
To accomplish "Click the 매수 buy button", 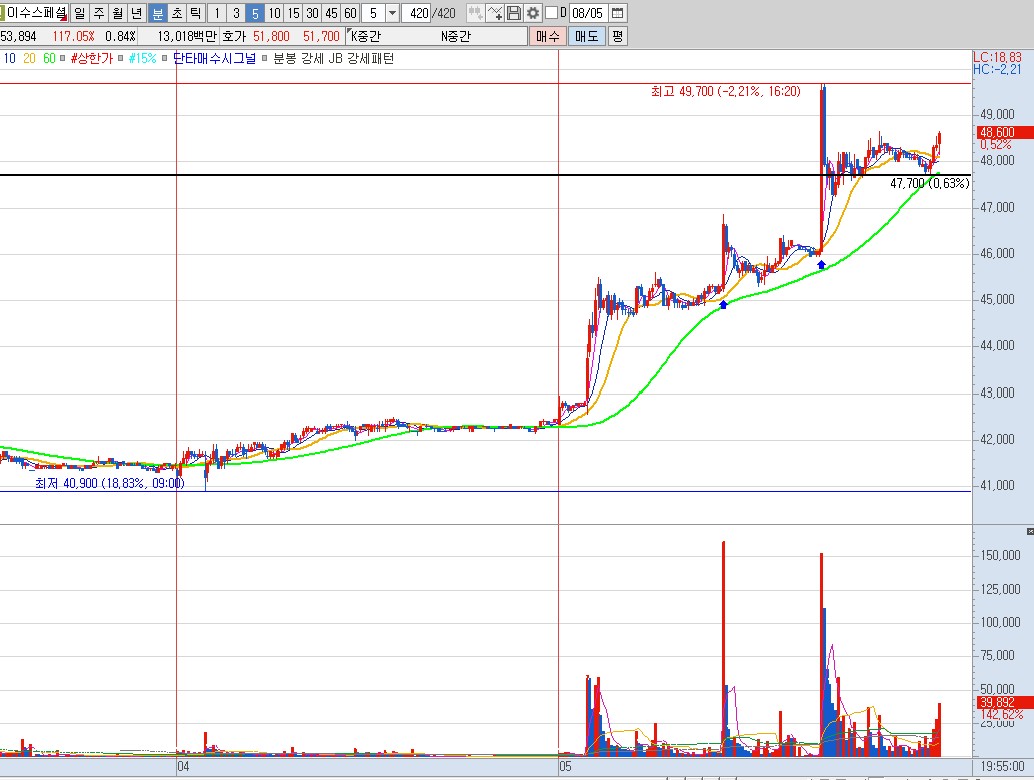I will pyautogui.click(x=547, y=36).
